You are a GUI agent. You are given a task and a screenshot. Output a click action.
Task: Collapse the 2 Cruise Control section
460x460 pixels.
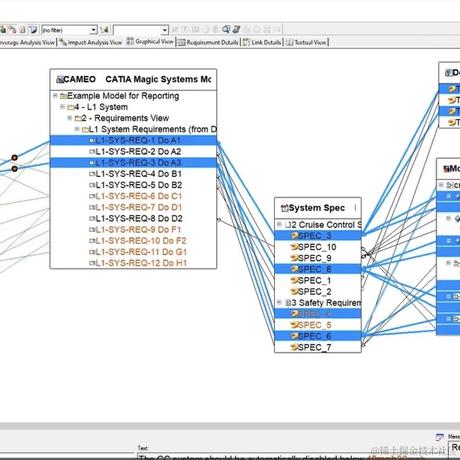click(x=279, y=224)
